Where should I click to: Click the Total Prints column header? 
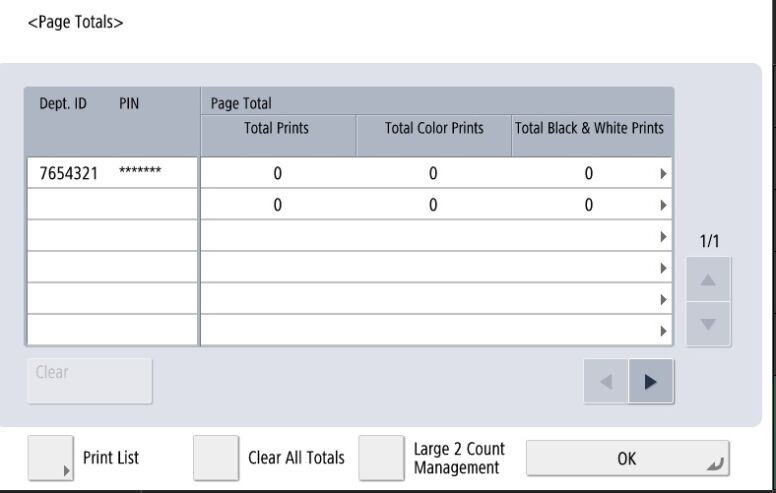277,128
